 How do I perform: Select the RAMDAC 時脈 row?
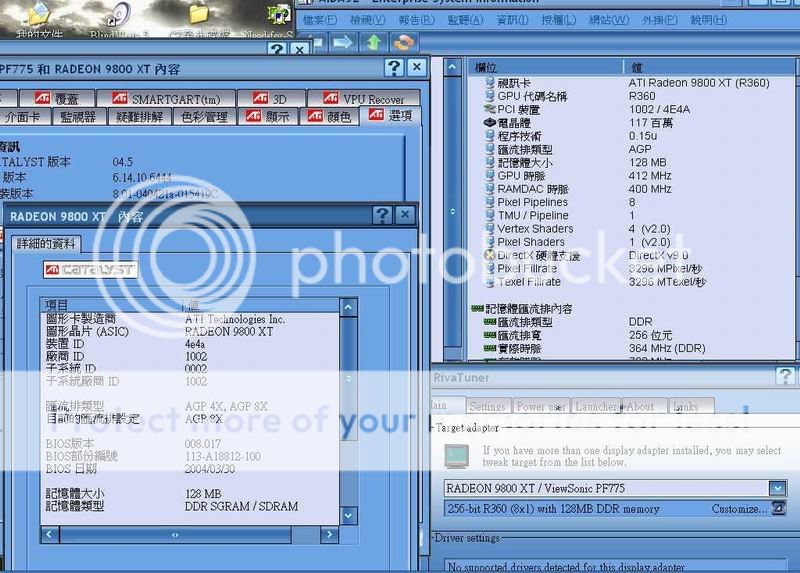pos(630,189)
